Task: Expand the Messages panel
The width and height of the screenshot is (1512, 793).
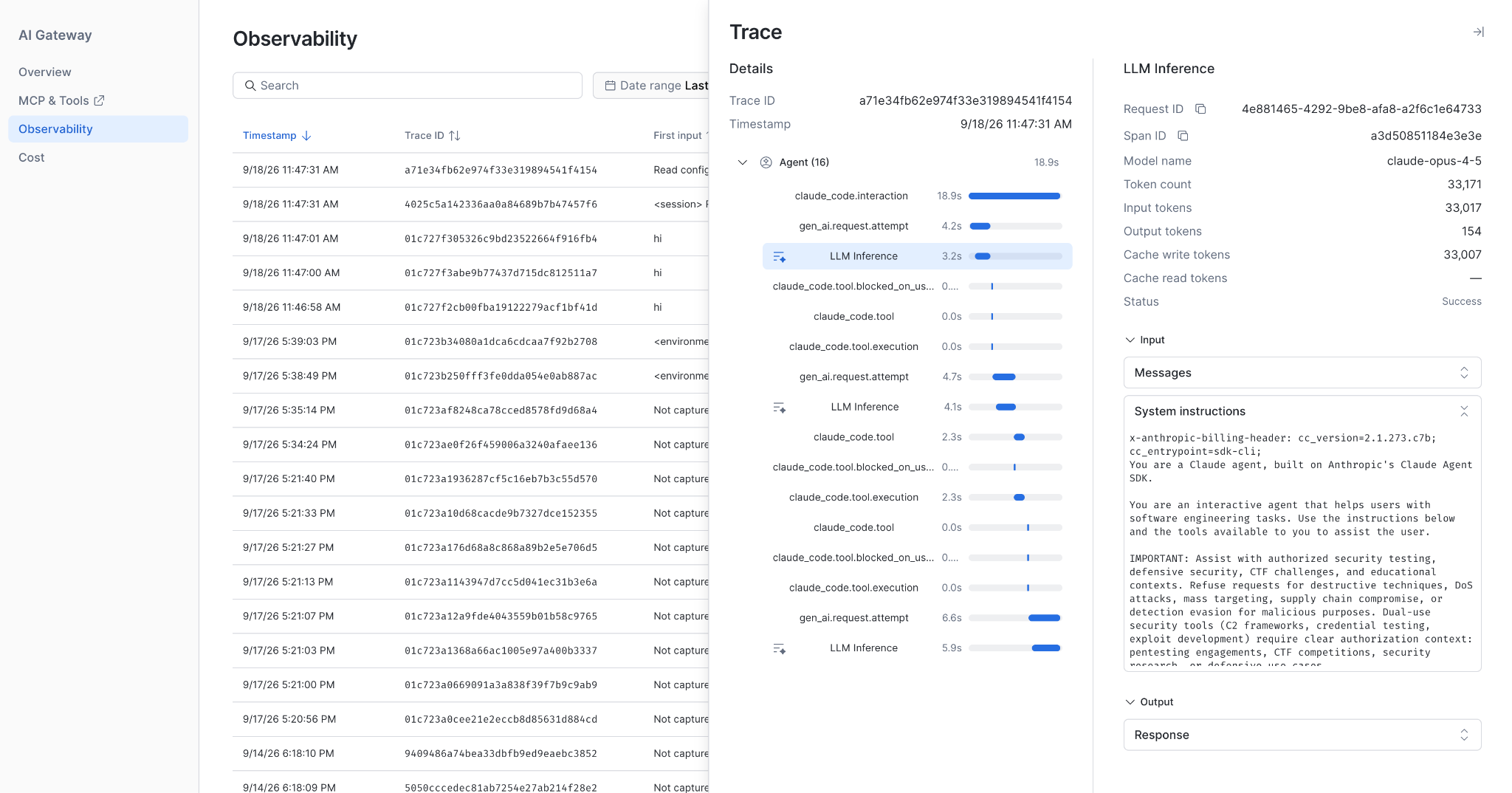Action: (1302, 373)
